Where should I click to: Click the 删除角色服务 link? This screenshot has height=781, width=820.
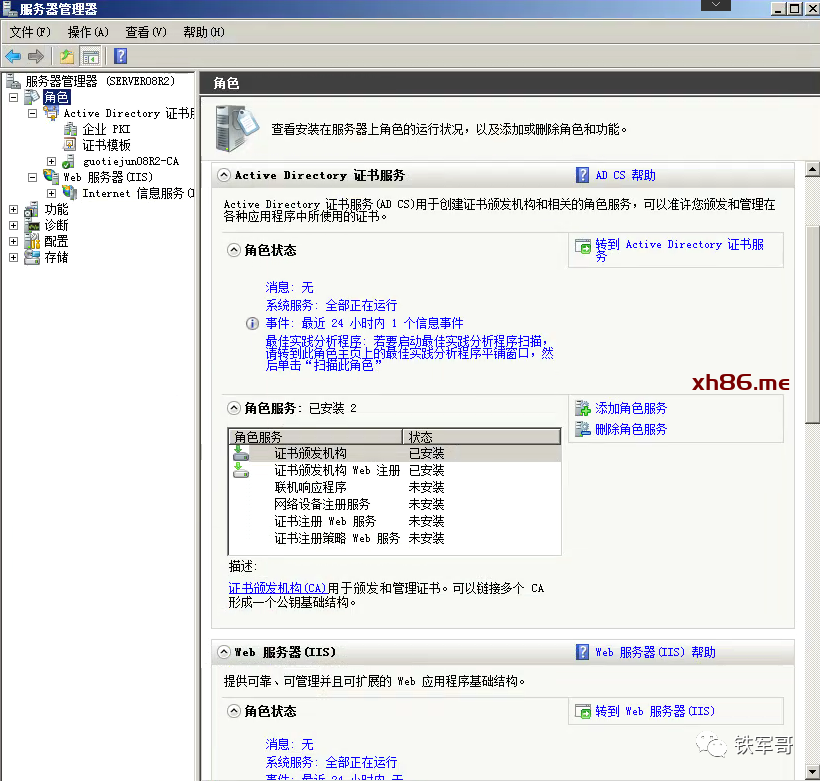tap(631, 429)
